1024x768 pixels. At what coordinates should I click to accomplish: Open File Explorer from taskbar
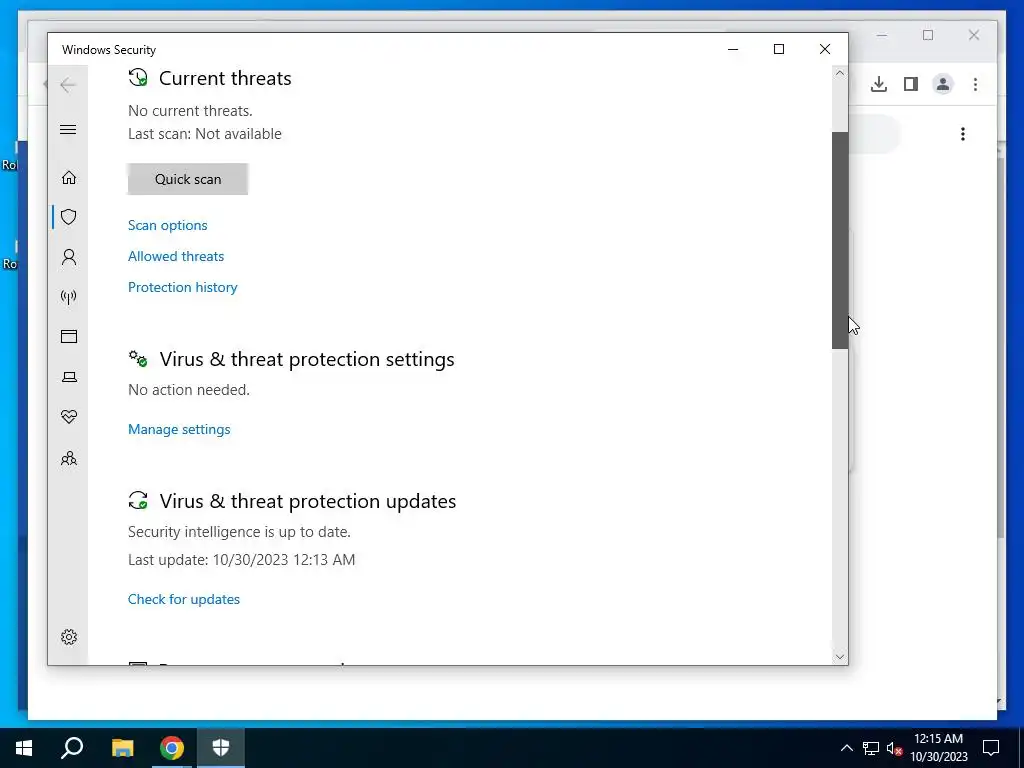tap(122, 748)
